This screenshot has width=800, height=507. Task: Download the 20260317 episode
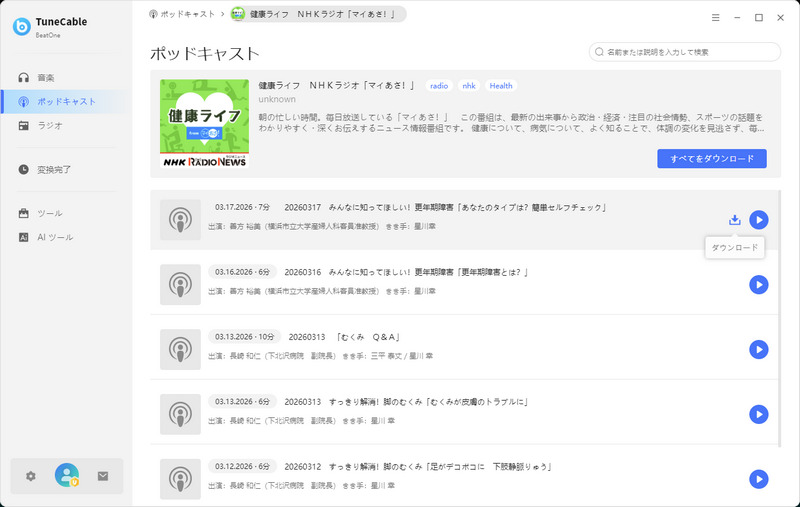tap(735, 220)
